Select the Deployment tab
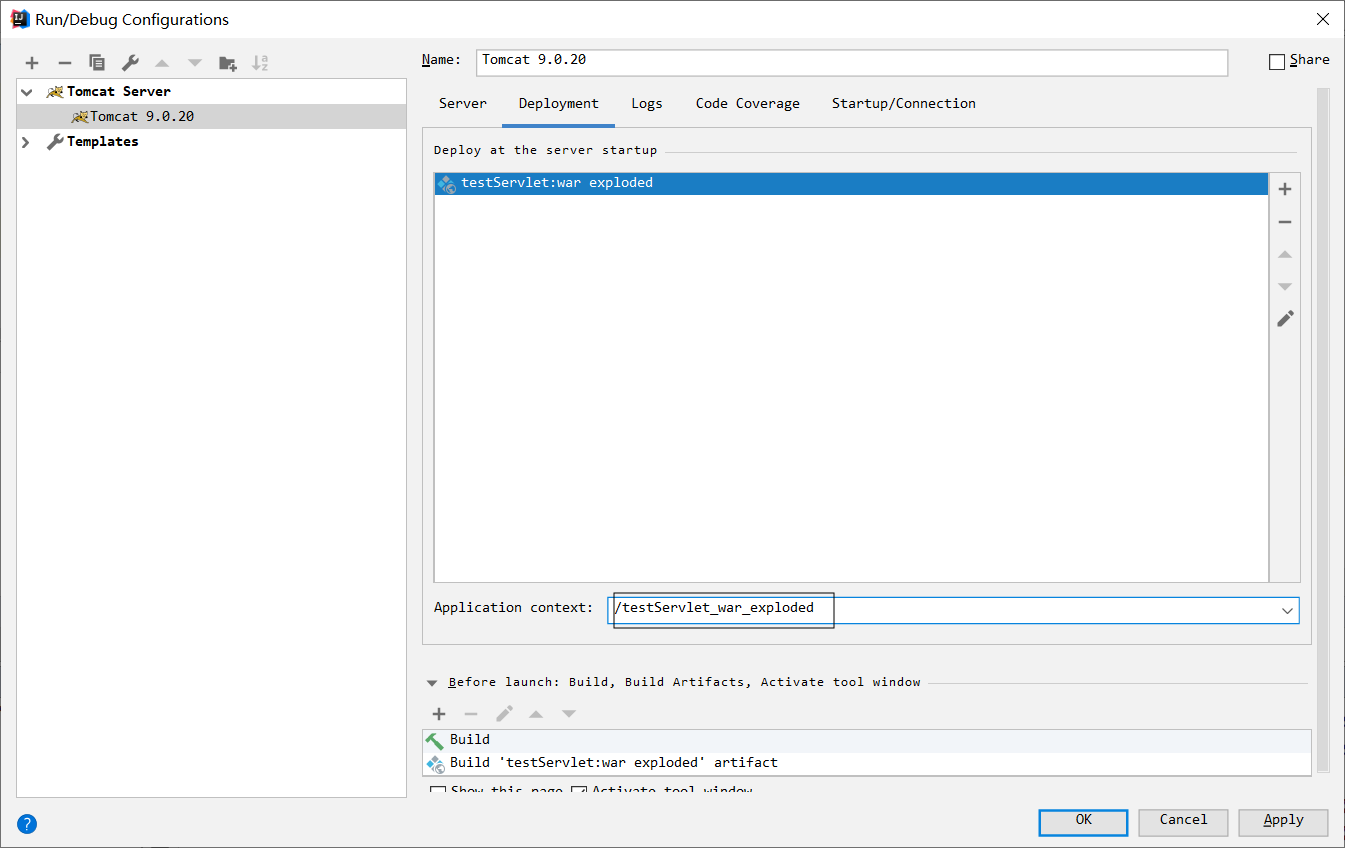This screenshot has height=848, width=1345. (559, 104)
